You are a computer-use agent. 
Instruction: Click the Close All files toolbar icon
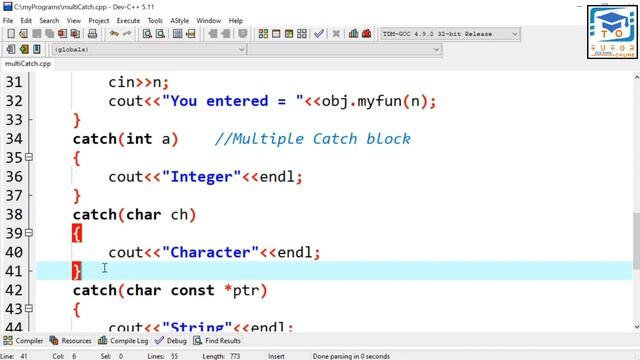pyautogui.click(x=75, y=34)
